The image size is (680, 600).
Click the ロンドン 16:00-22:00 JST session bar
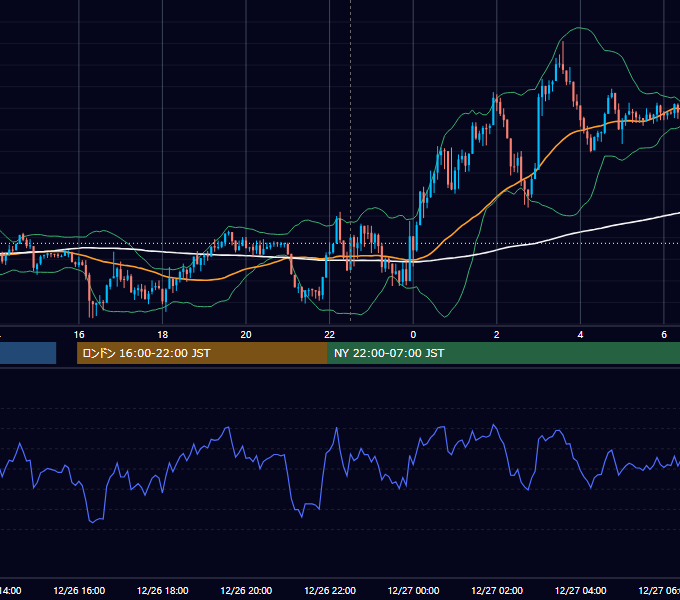tap(202, 353)
